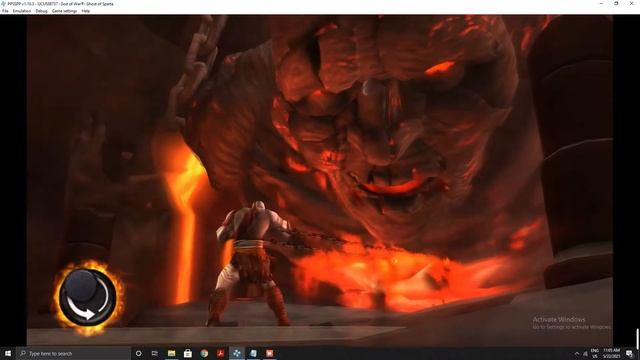640x360 pixels.
Task: Open the Action Center notifications icon
Action: (x=629, y=353)
